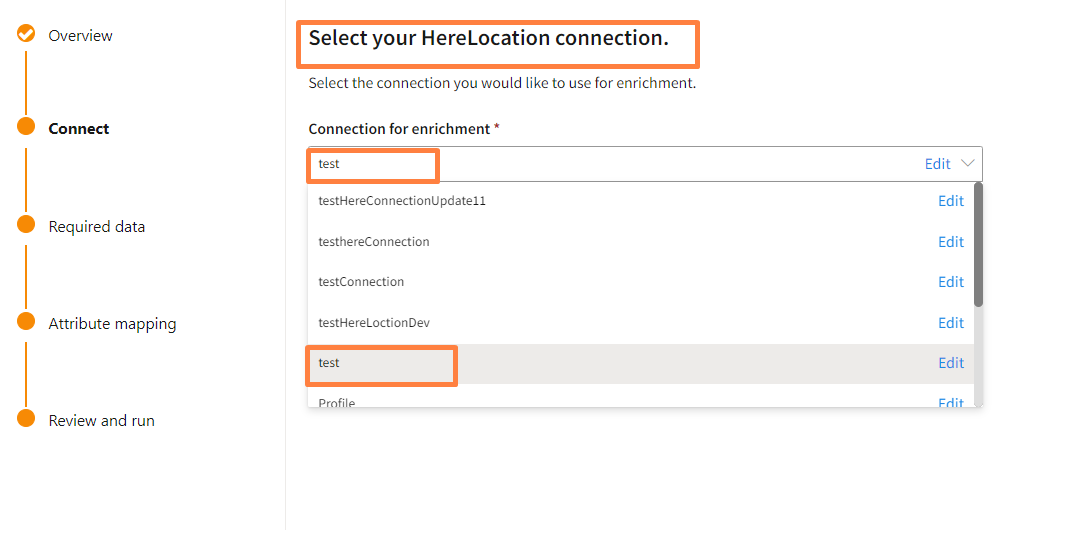The height and width of the screenshot is (559, 1078).
Task: Click the Connect step circle icon
Action: click(x=26, y=127)
